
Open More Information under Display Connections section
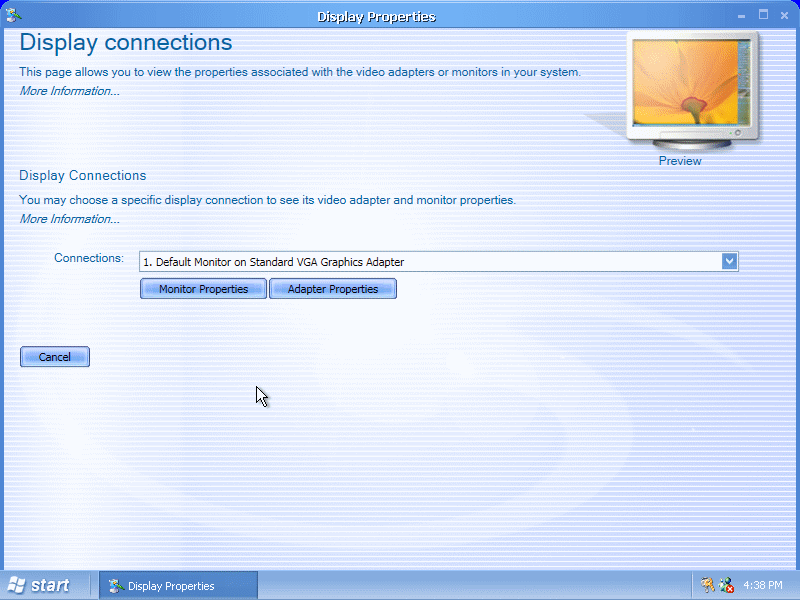(x=69, y=219)
